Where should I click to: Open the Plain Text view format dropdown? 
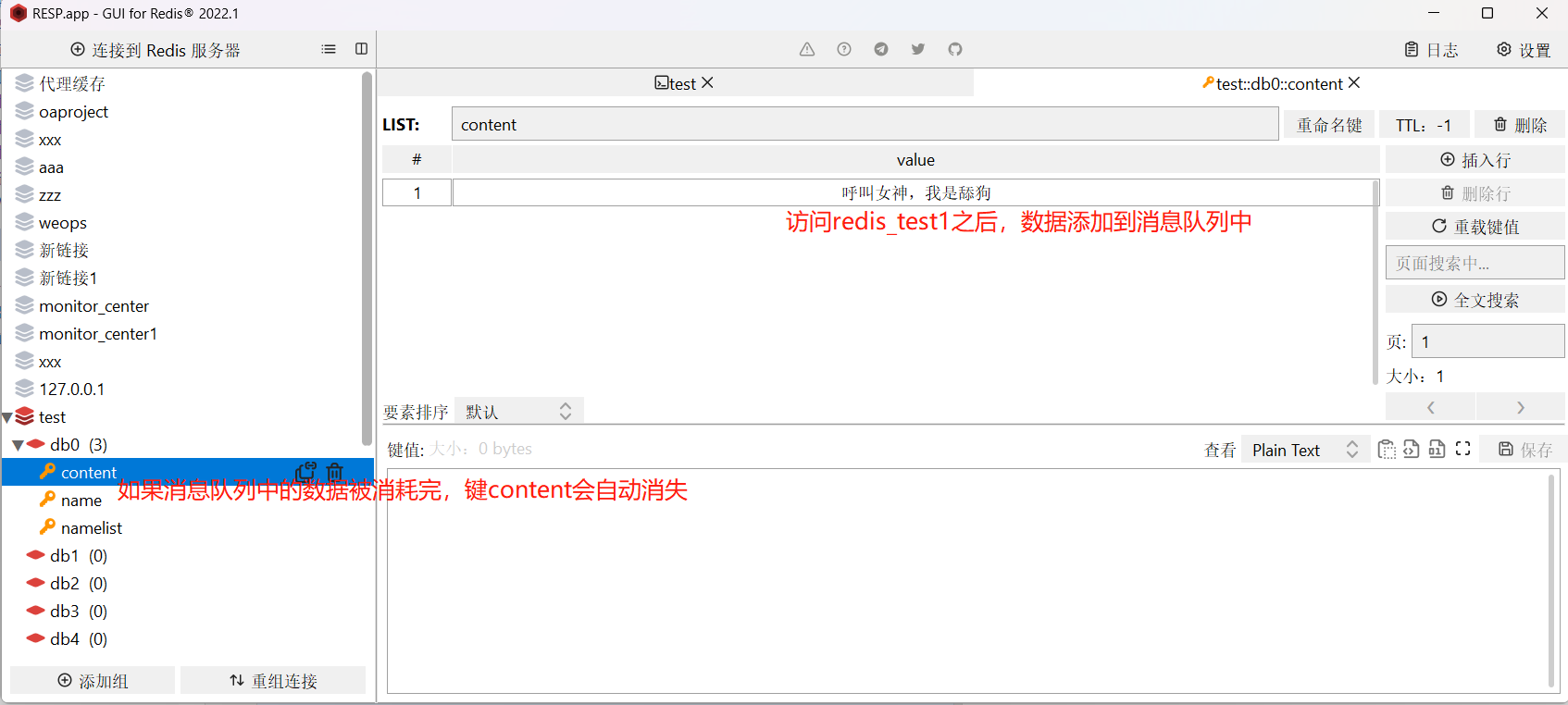point(1305,450)
